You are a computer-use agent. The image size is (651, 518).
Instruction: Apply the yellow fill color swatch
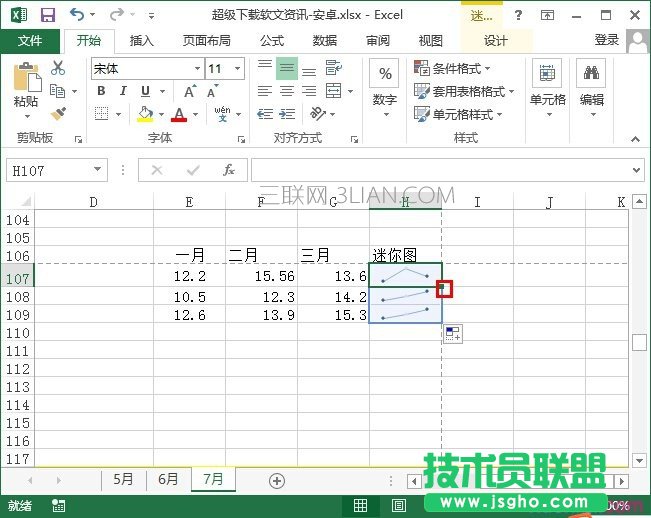[145, 114]
